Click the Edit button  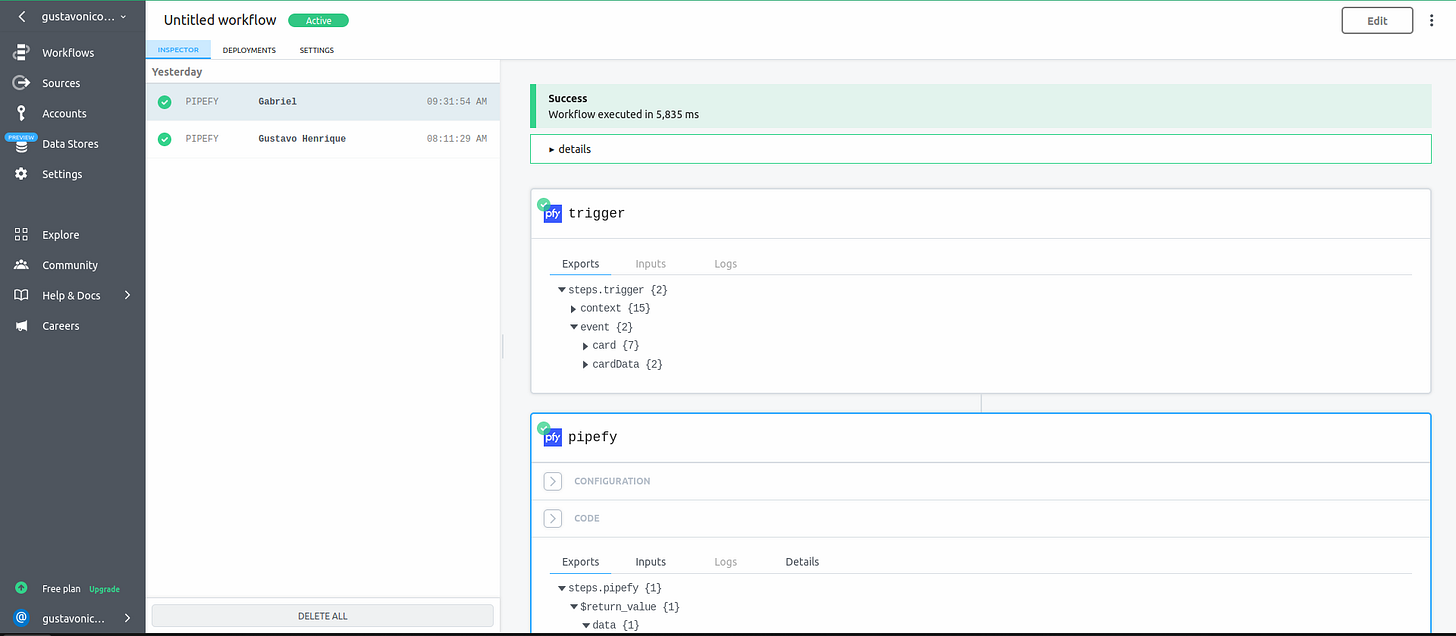(x=1377, y=20)
